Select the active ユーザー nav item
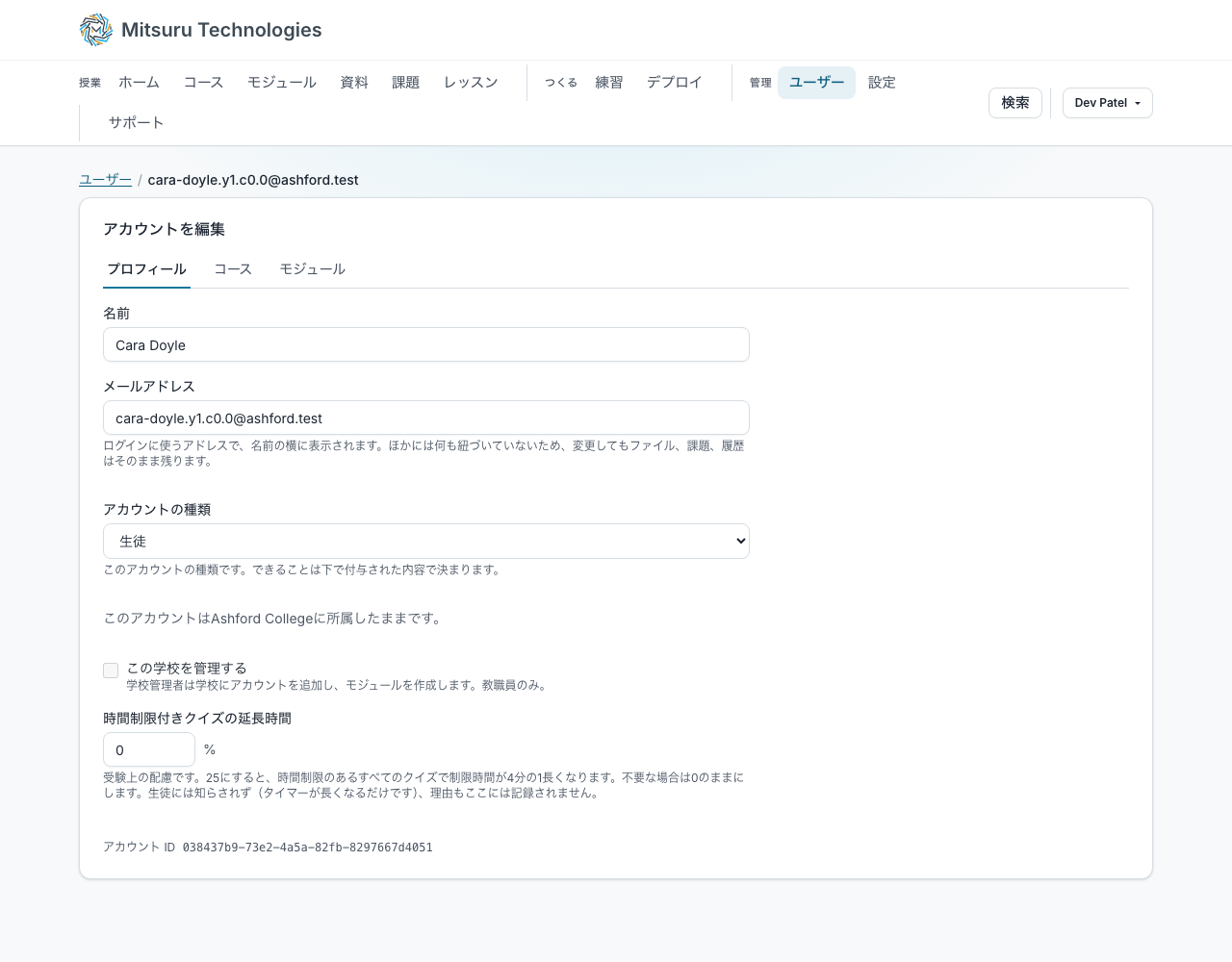The image size is (1232, 962). pos(816,83)
